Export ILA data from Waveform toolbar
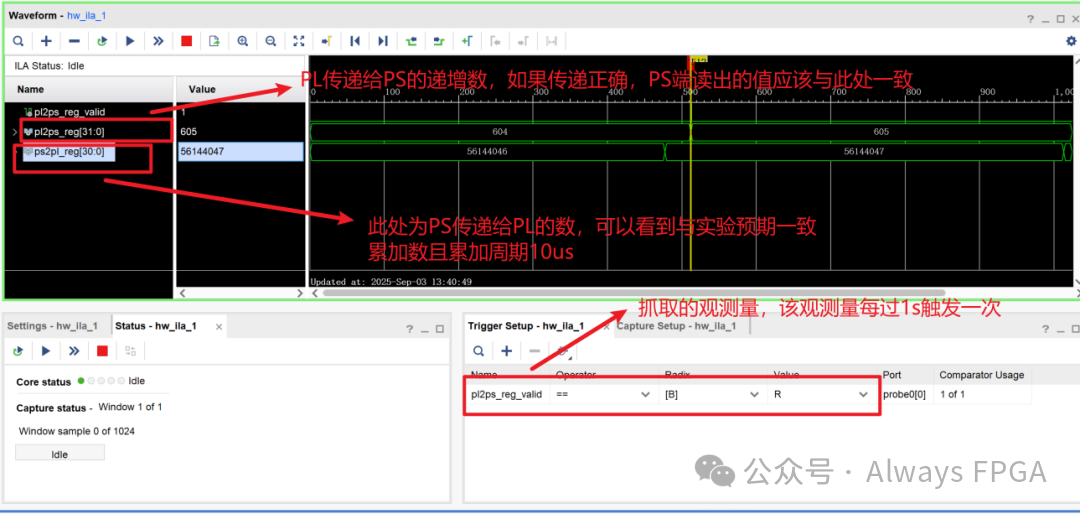 (x=214, y=41)
